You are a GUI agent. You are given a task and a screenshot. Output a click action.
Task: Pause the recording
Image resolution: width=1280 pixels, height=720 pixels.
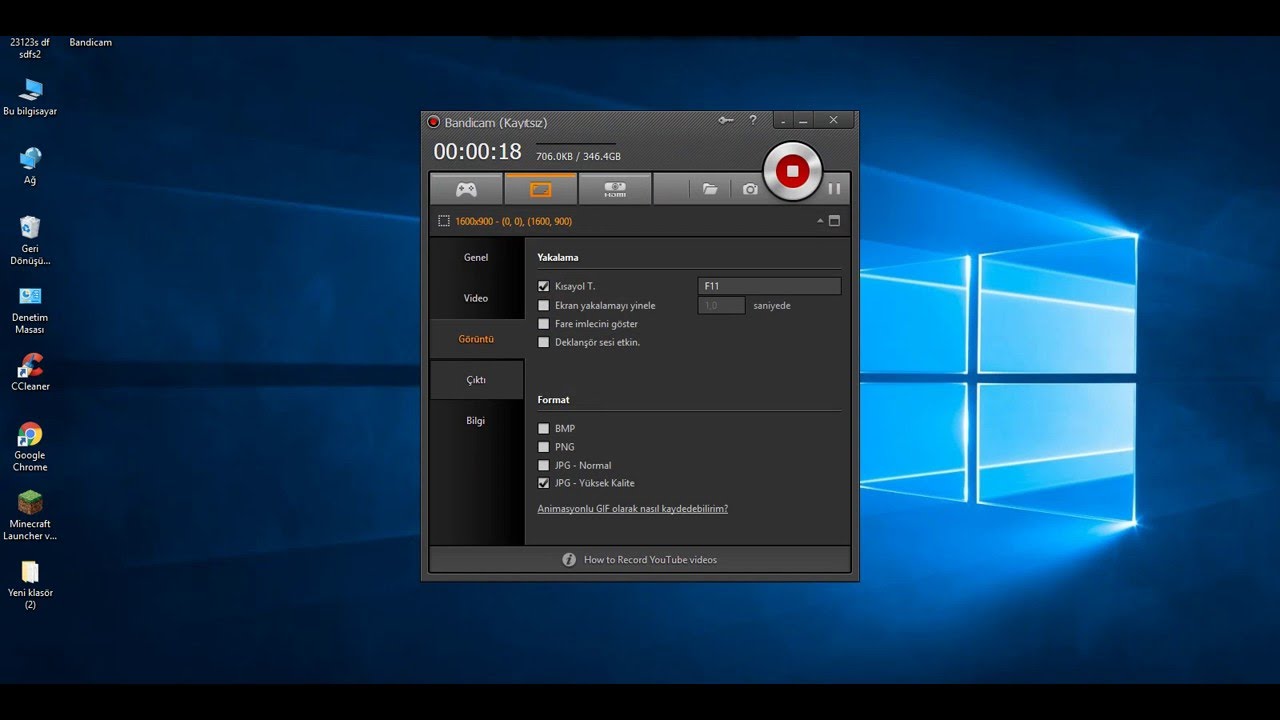coord(834,188)
